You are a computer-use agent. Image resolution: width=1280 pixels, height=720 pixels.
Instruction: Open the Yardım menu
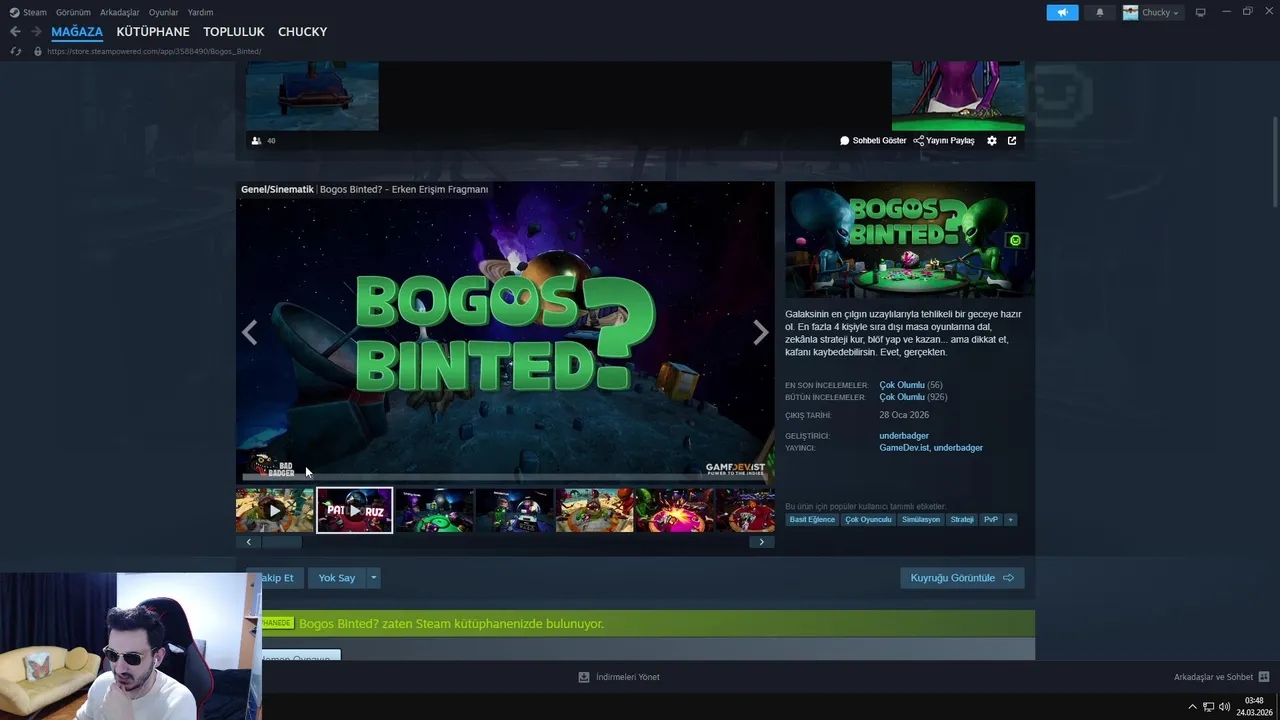[x=200, y=12]
